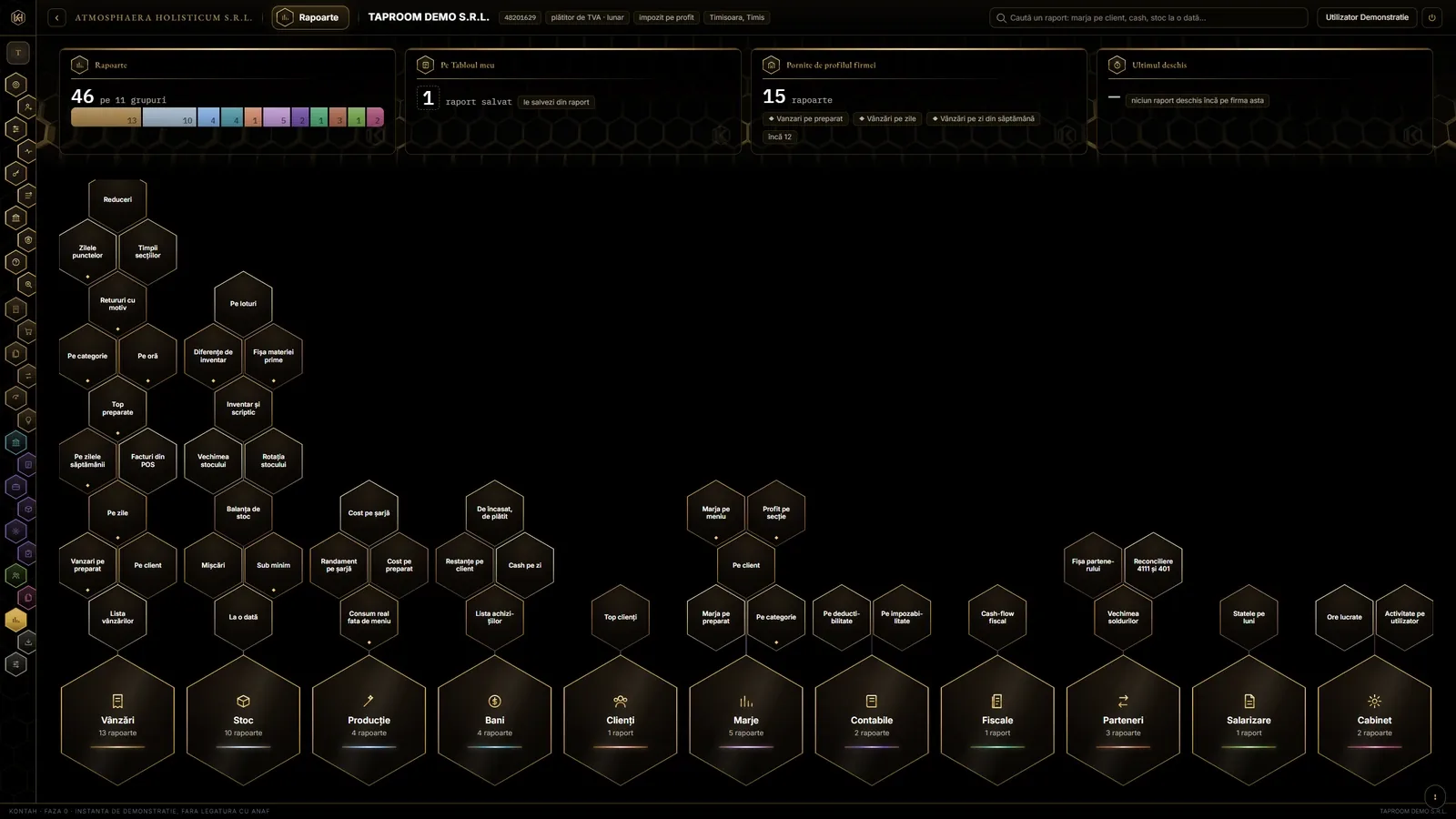
Task: Open the Producție category hexagon
Action: (369, 720)
